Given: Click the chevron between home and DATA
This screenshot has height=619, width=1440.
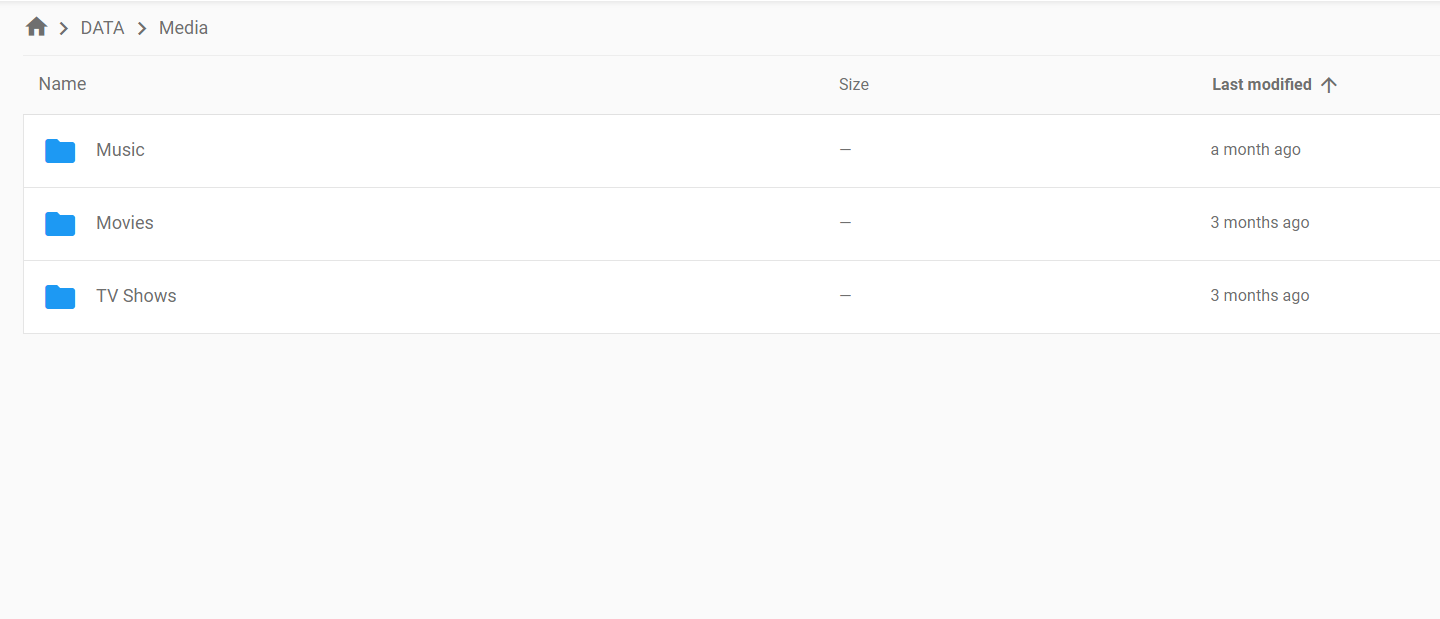Looking at the screenshot, I should pos(64,29).
